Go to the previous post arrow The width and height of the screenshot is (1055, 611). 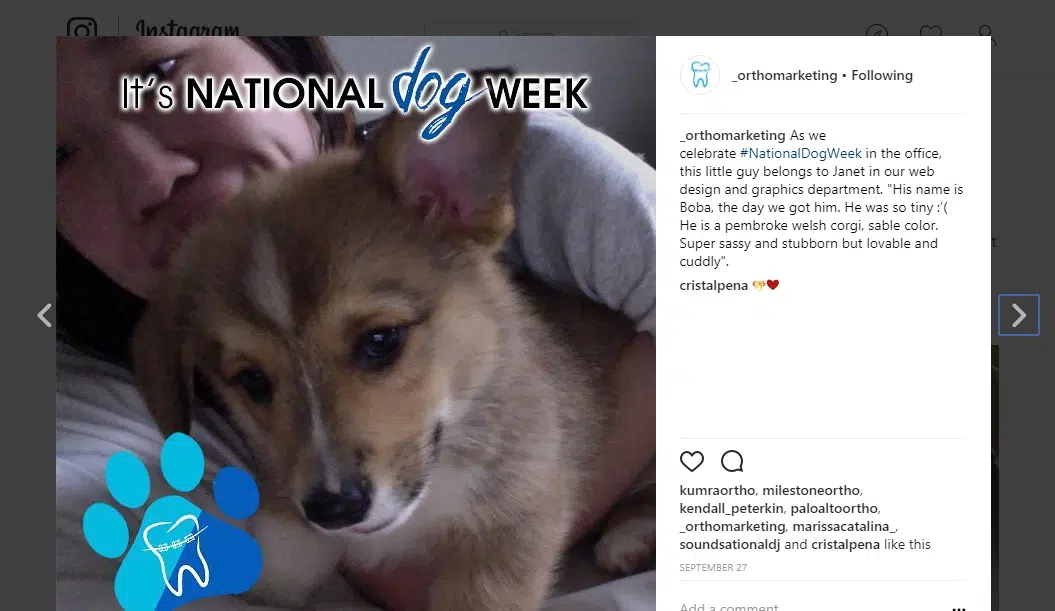point(44,315)
